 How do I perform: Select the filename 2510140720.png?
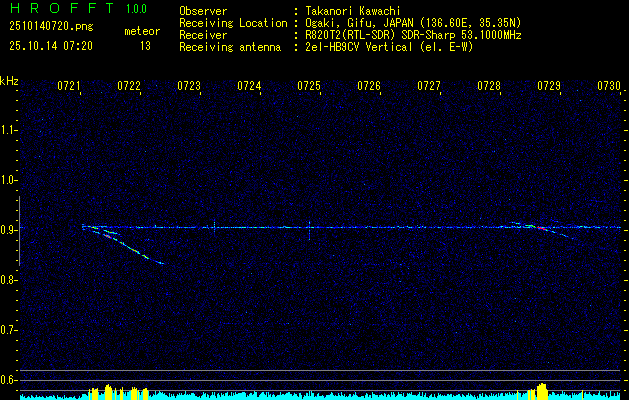[51, 27]
